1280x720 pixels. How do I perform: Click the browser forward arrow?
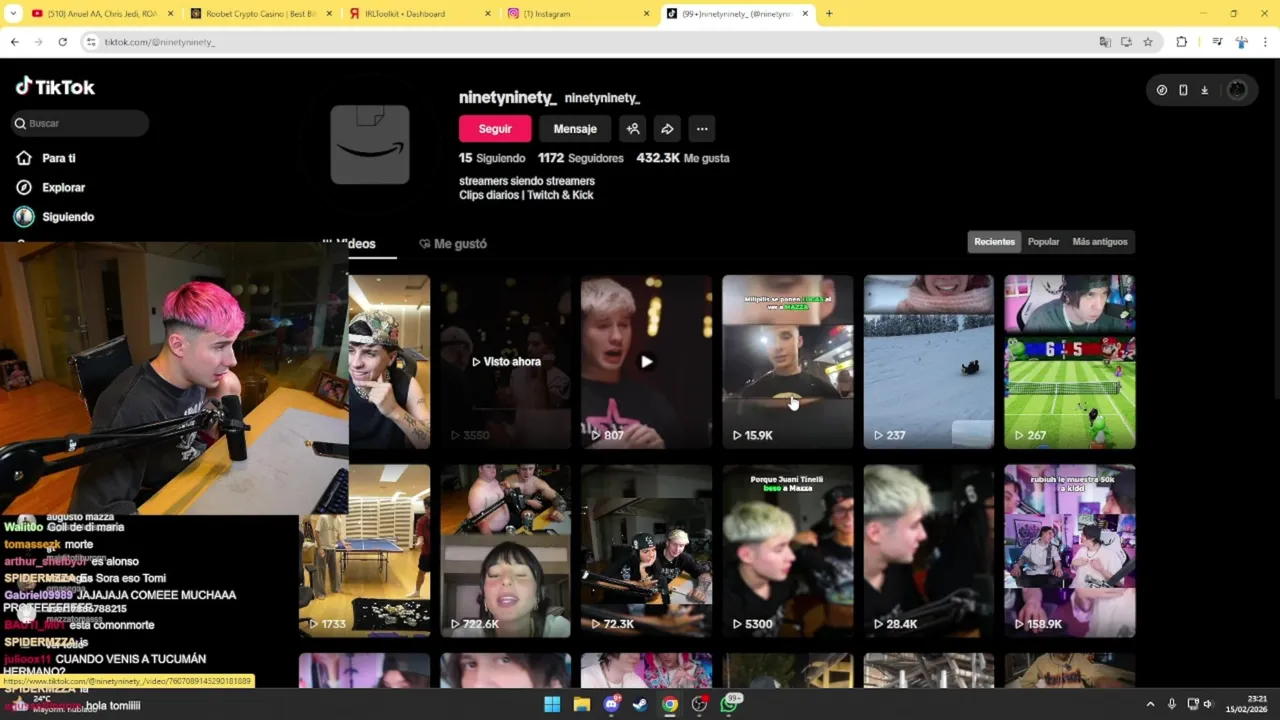[38, 42]
